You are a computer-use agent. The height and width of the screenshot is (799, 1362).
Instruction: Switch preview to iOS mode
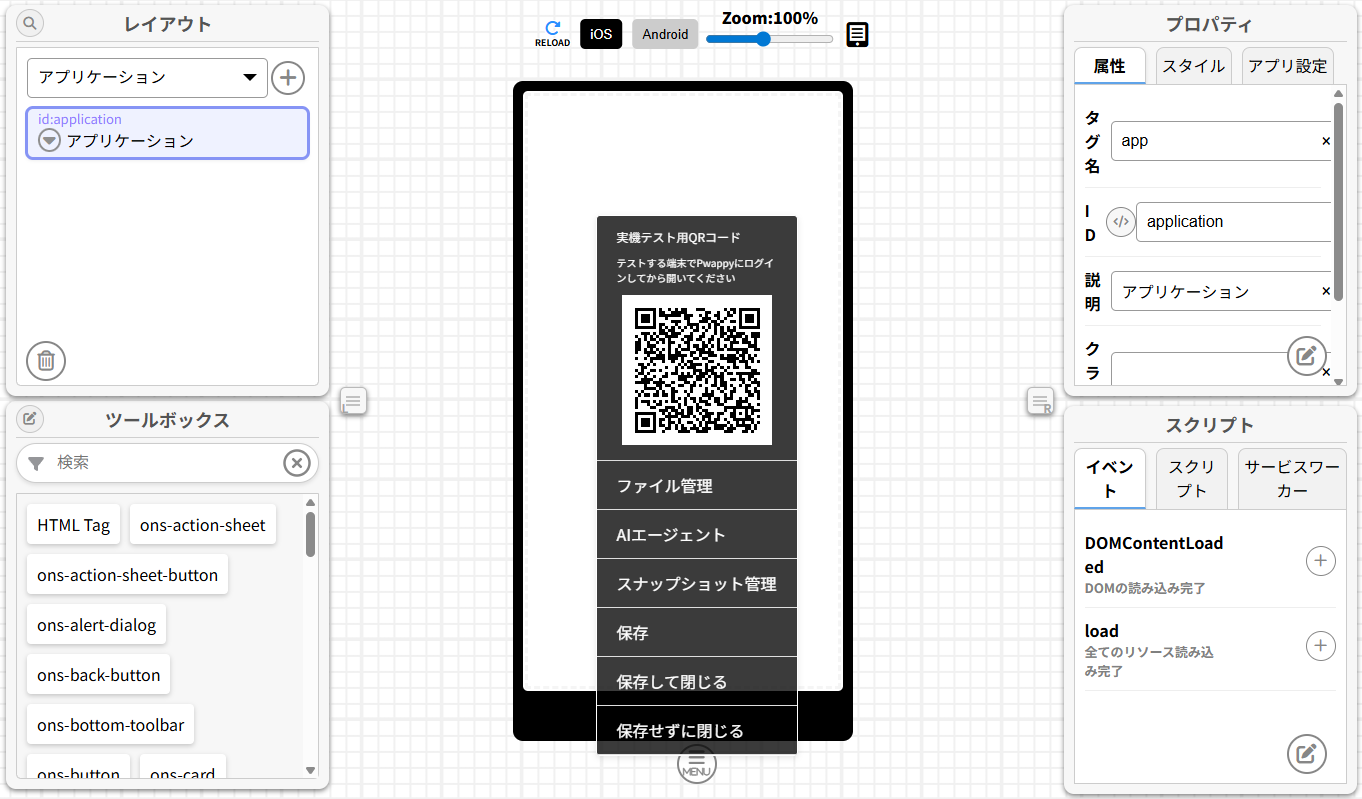pyautogui.click(x=601, y=34)
